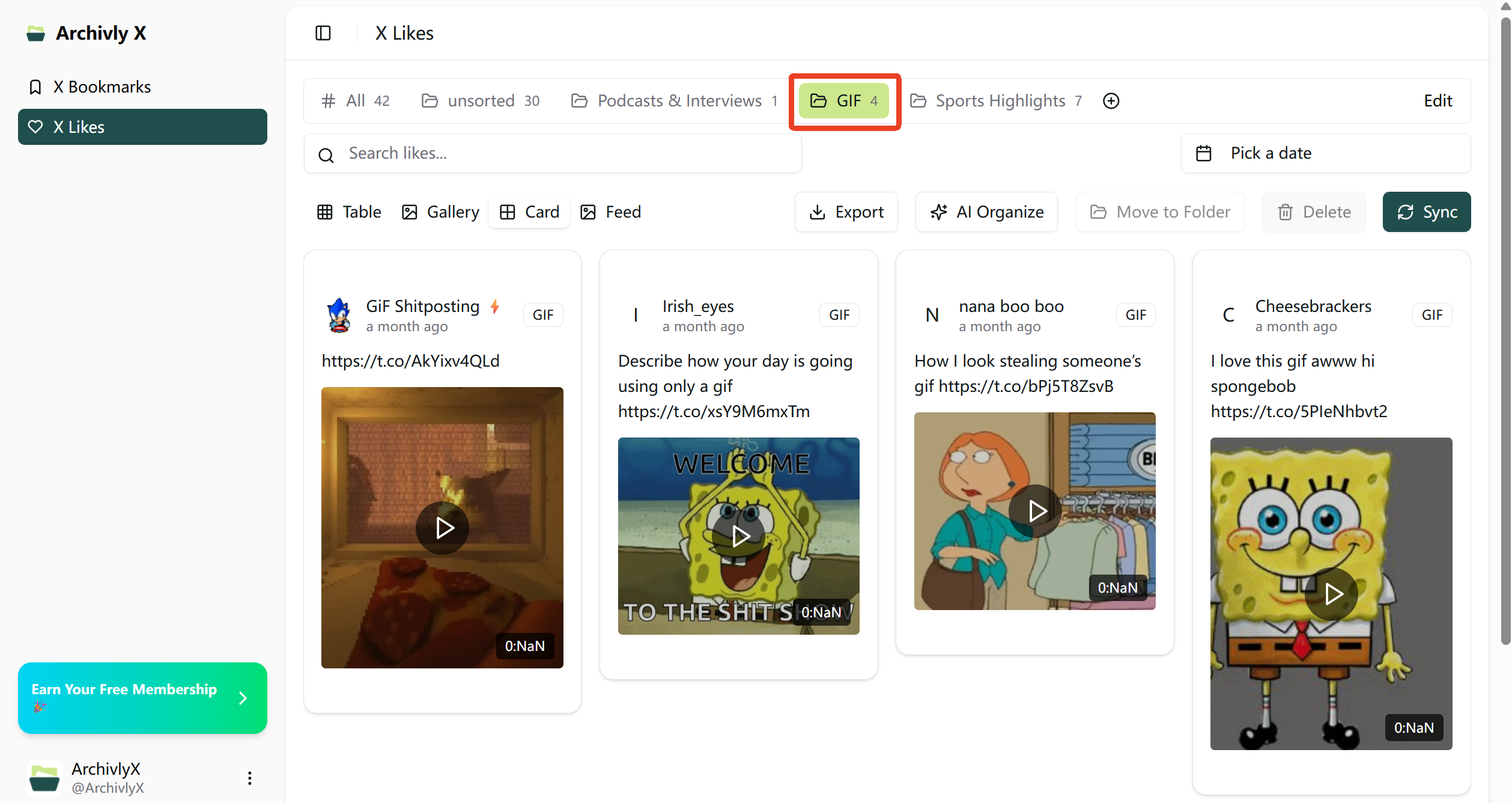
Task: Click the Sync refresh button
Action: click(1426, 212)
